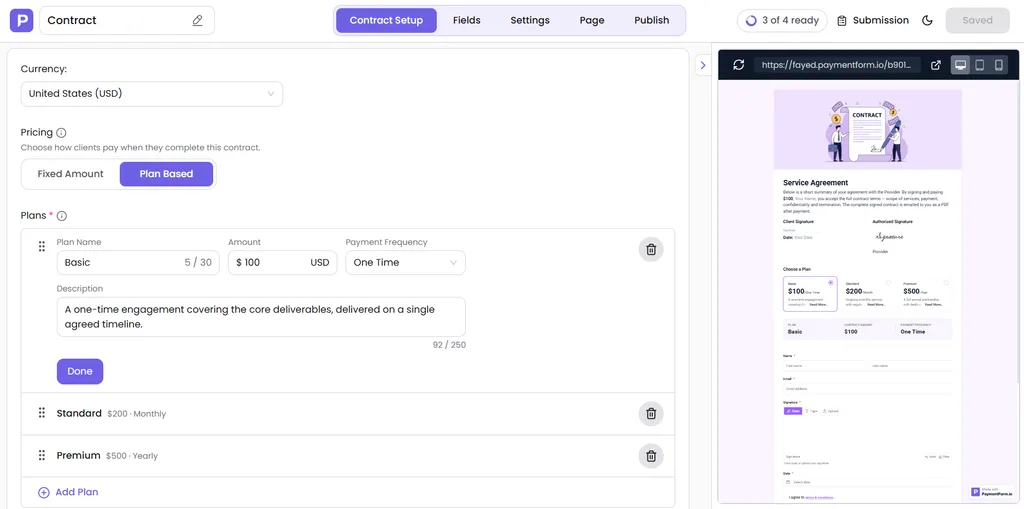Delete the Basic plan with trash icon
The image size is (1024, 509).
pos(651,250)
